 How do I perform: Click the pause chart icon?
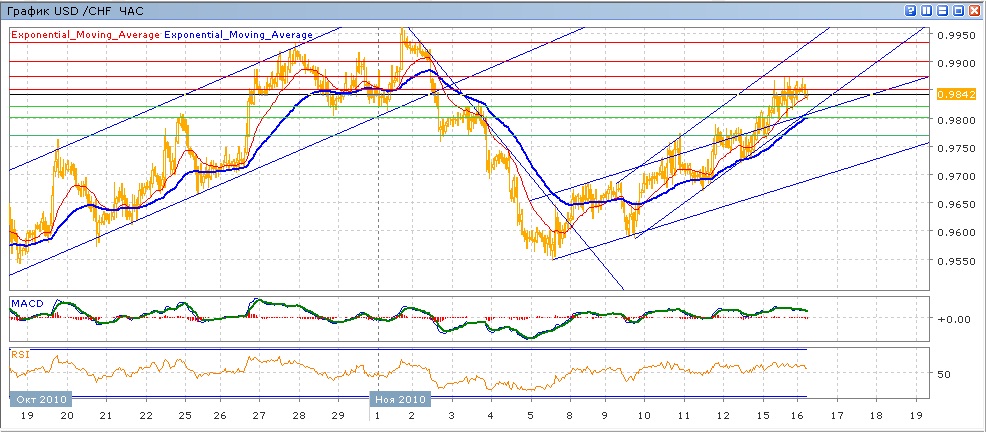point(927,10)
